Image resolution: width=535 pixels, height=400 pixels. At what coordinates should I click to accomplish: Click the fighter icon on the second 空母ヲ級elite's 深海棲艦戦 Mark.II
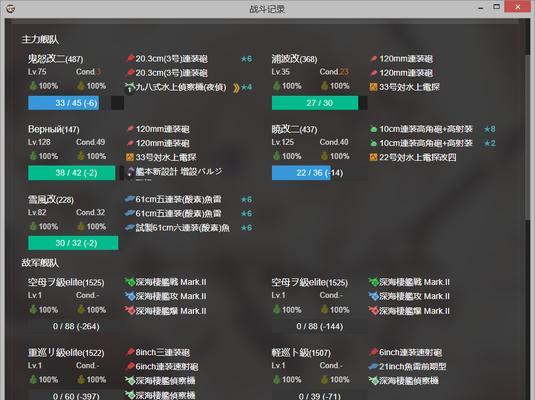[374, 282]
